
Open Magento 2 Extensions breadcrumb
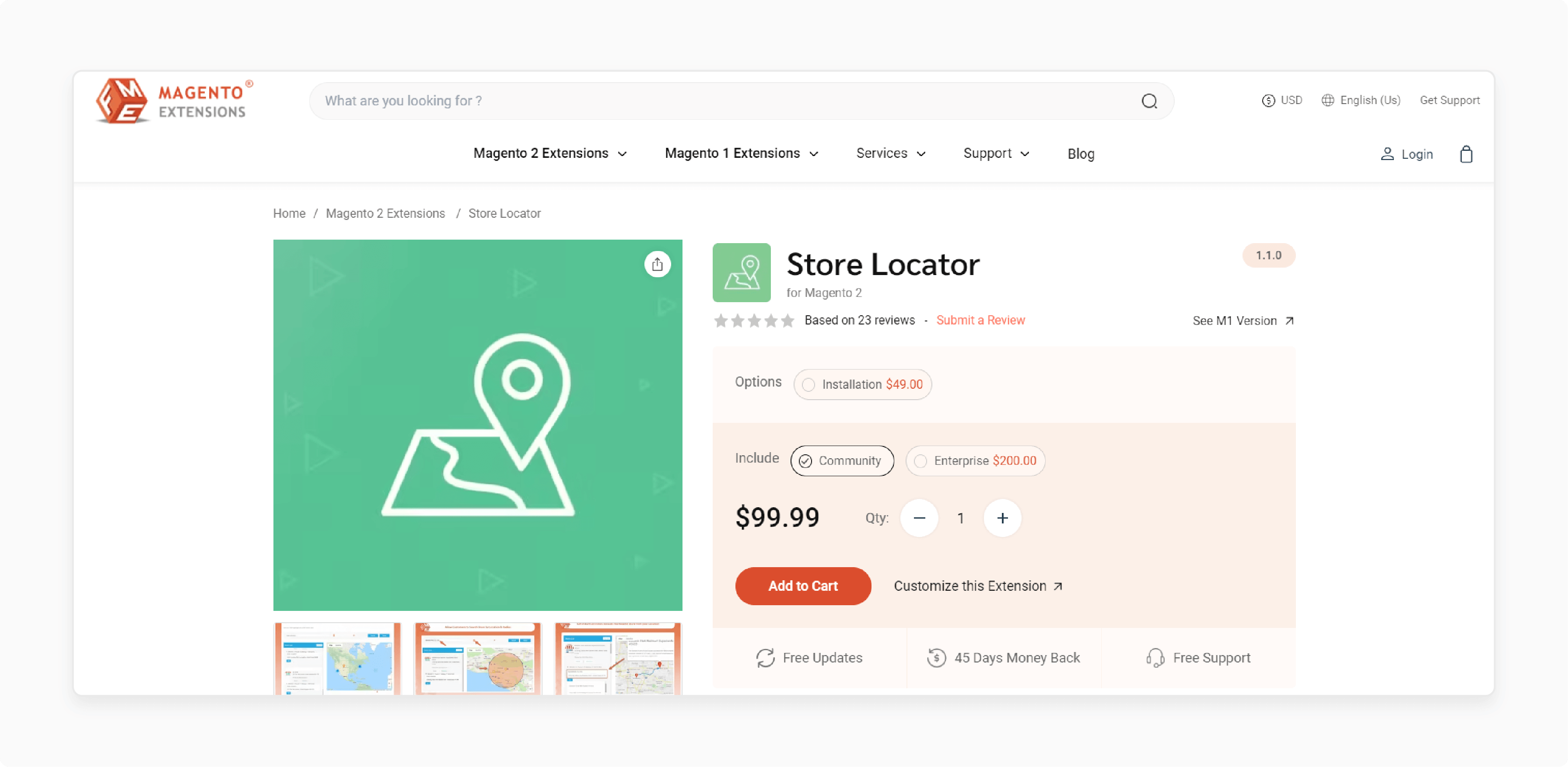point(385,213)
